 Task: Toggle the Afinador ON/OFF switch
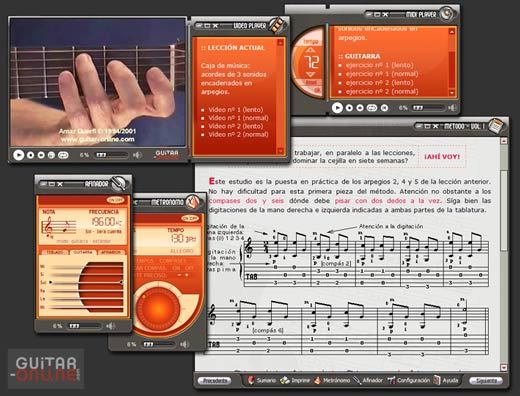tap(115, 200)
